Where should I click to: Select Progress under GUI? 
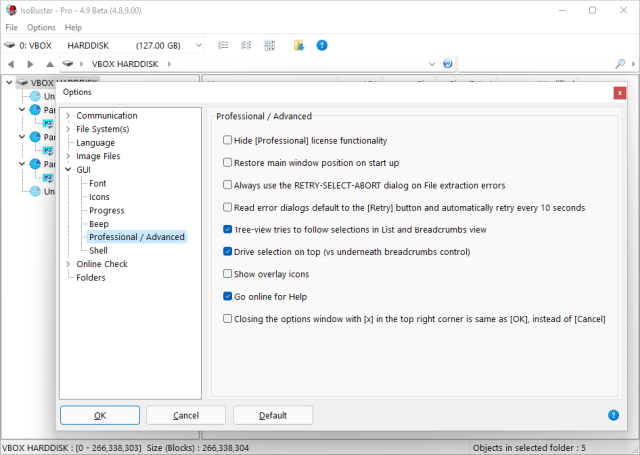[x=107, y=211]
